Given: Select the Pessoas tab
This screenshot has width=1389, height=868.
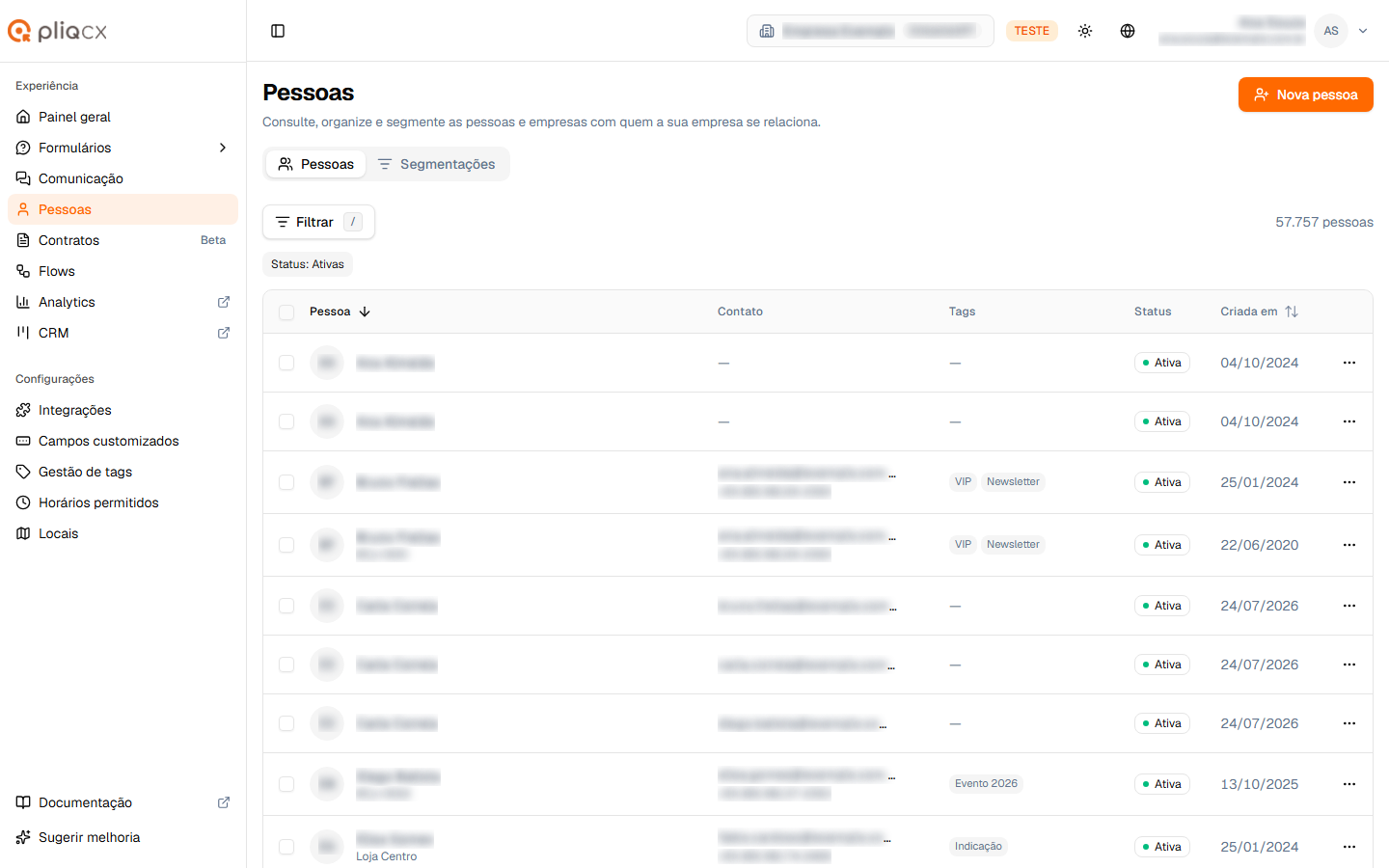Looking at the screenshot, I should click(x=316, y=164).
